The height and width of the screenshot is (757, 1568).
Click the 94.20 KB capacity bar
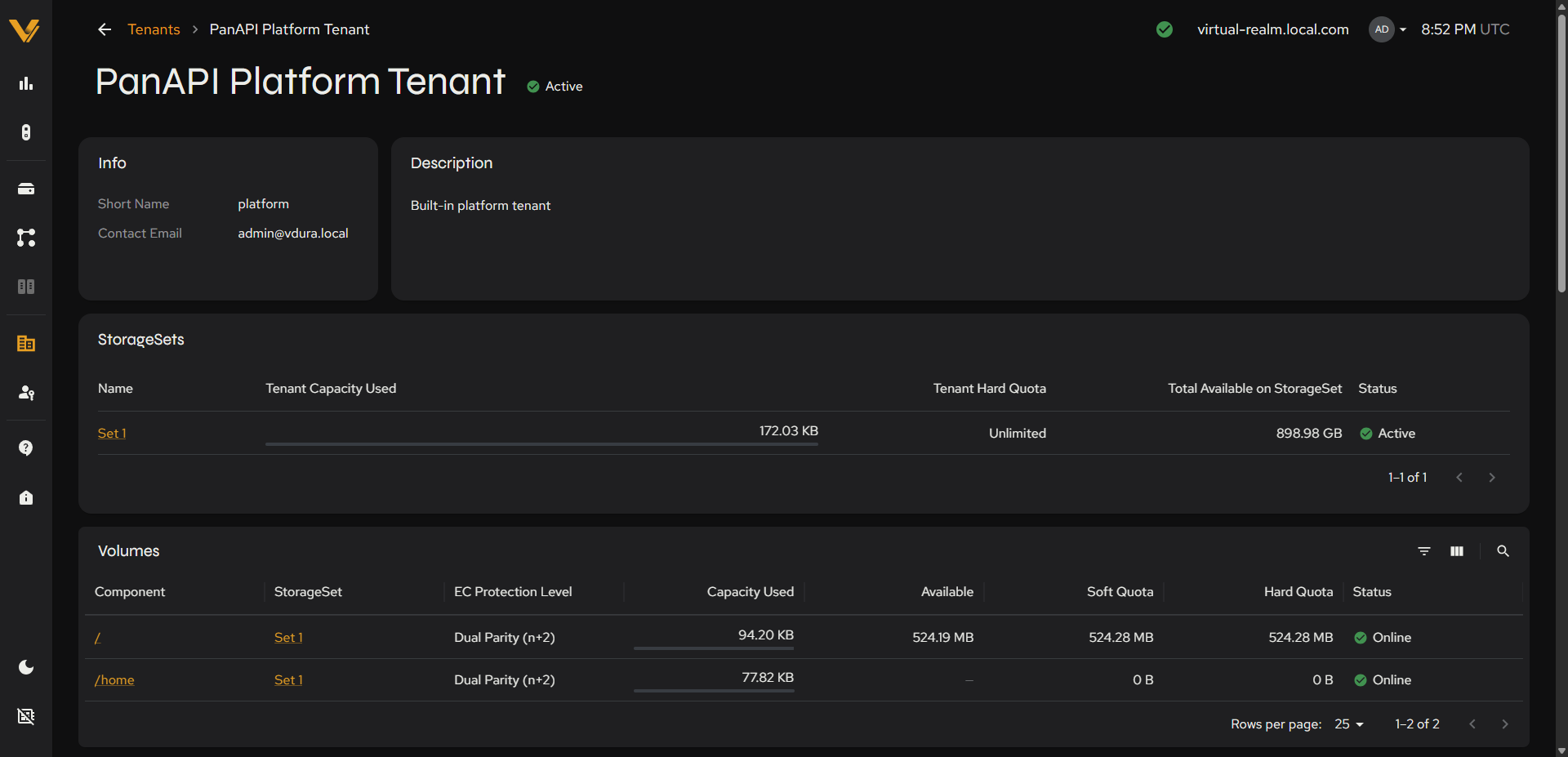click(714, 648)
